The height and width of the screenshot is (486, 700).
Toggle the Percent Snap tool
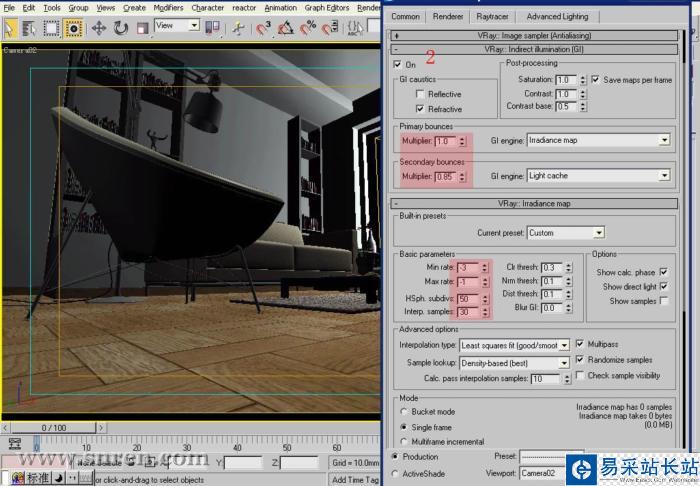308,29
